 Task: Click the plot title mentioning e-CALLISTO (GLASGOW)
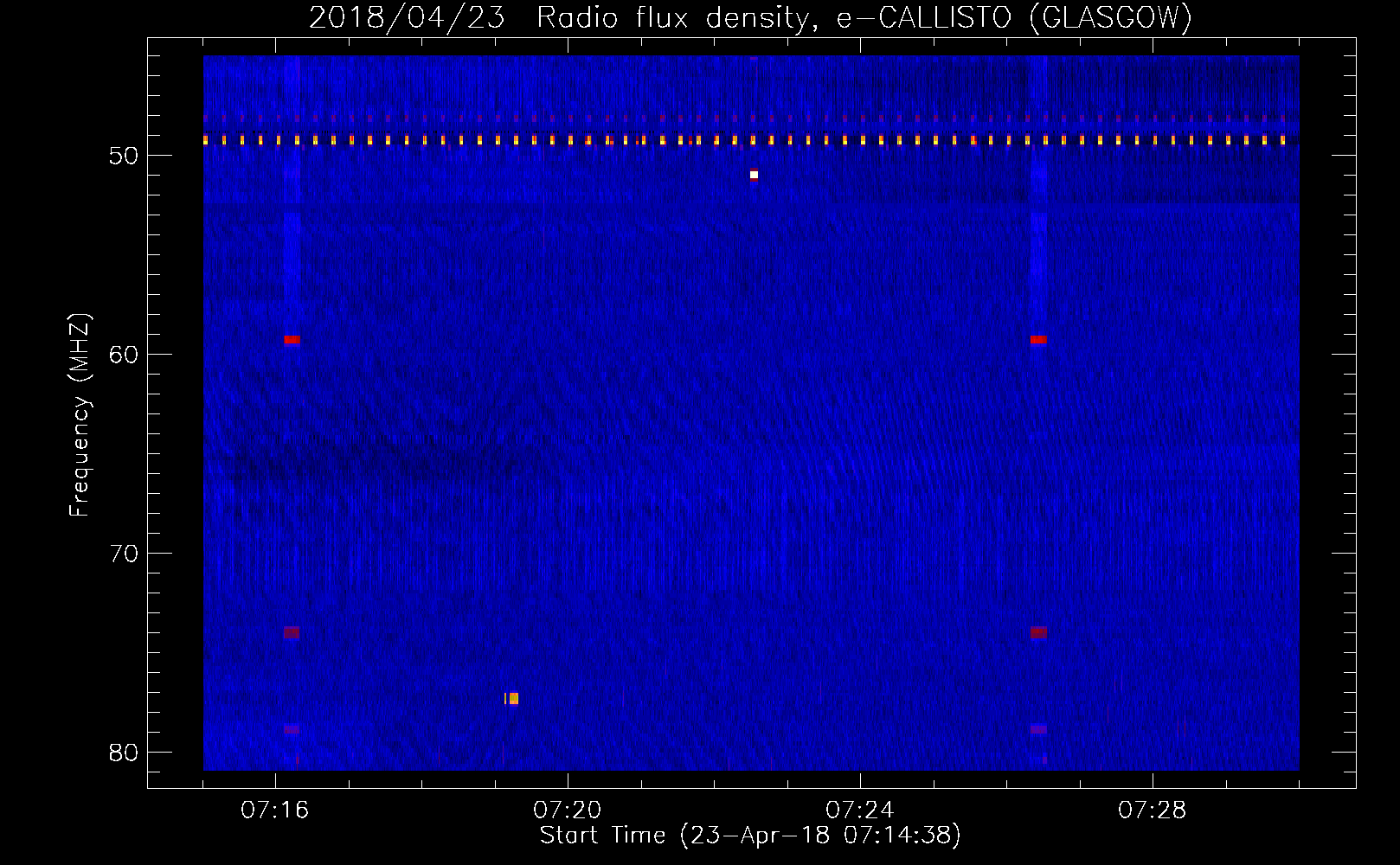coord(750,17)
